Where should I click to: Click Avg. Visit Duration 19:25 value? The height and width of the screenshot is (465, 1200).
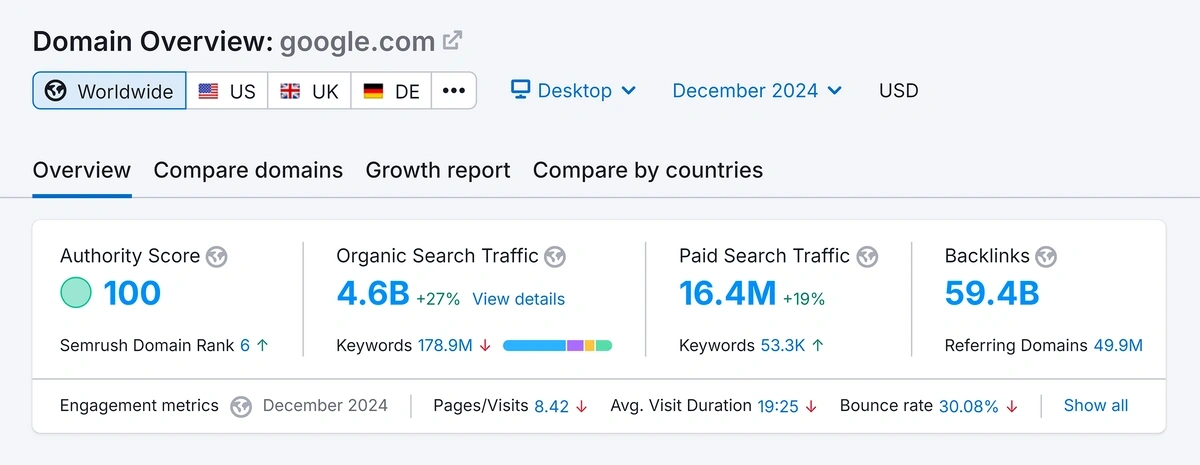[x=778, y=406]
